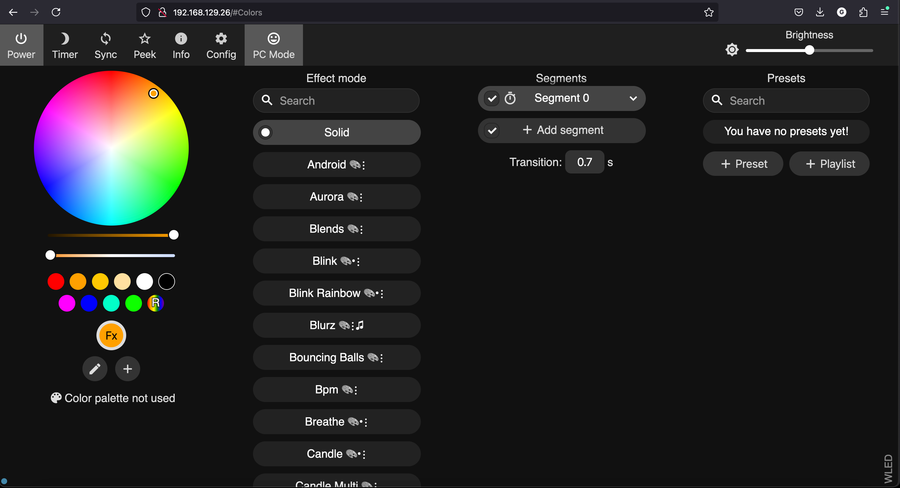The width and height of the screenshot is (900, 488).
Task: Open the Peek live preview
Action: [145, 45]
